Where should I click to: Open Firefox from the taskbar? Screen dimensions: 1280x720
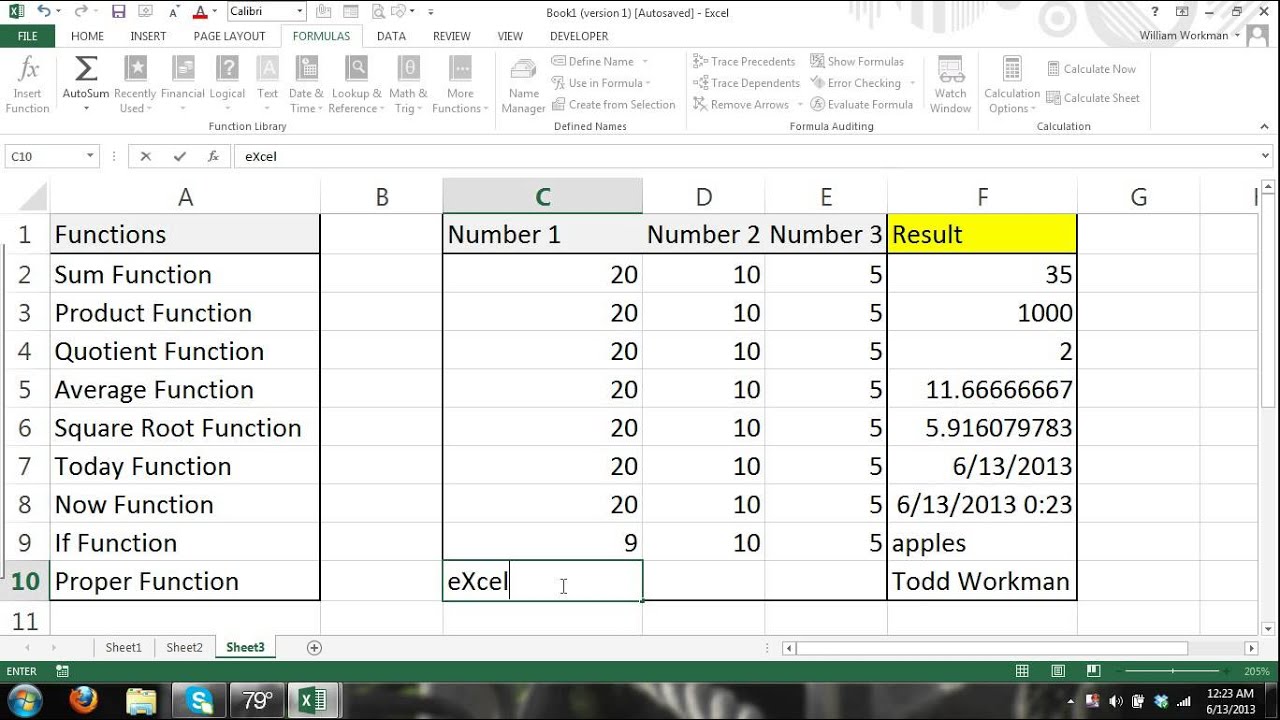(83, 700)
